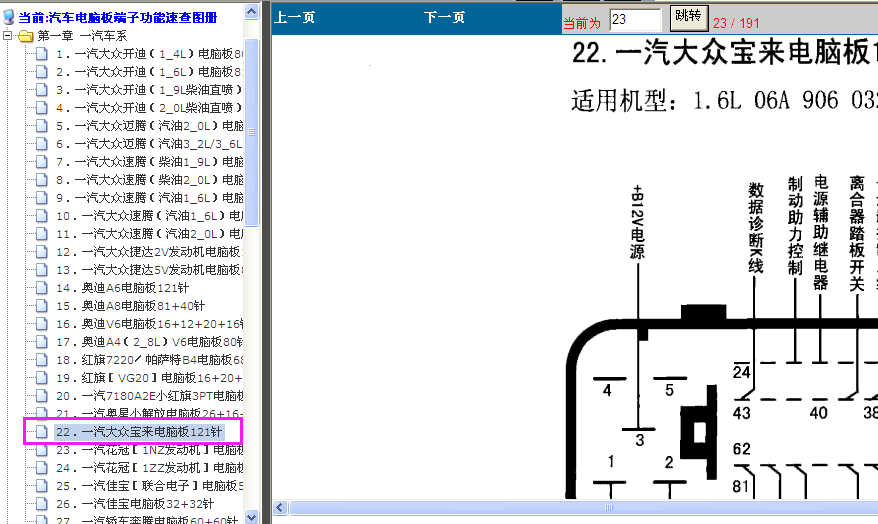878x524 pixels.
Task: Open item 15 奥迪A8电脑板81+40针
Action: pos(130,306)
